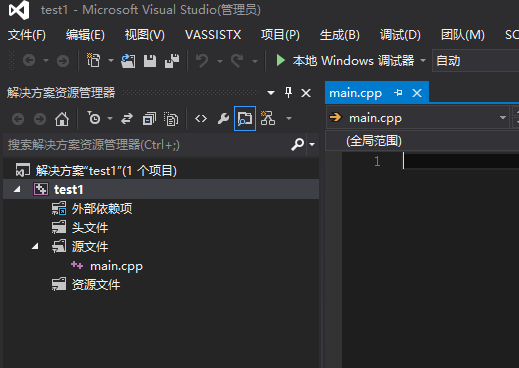Click line 1 in the code editor
The width and height of the screenshot is (519, 368).
pos(461,161)
